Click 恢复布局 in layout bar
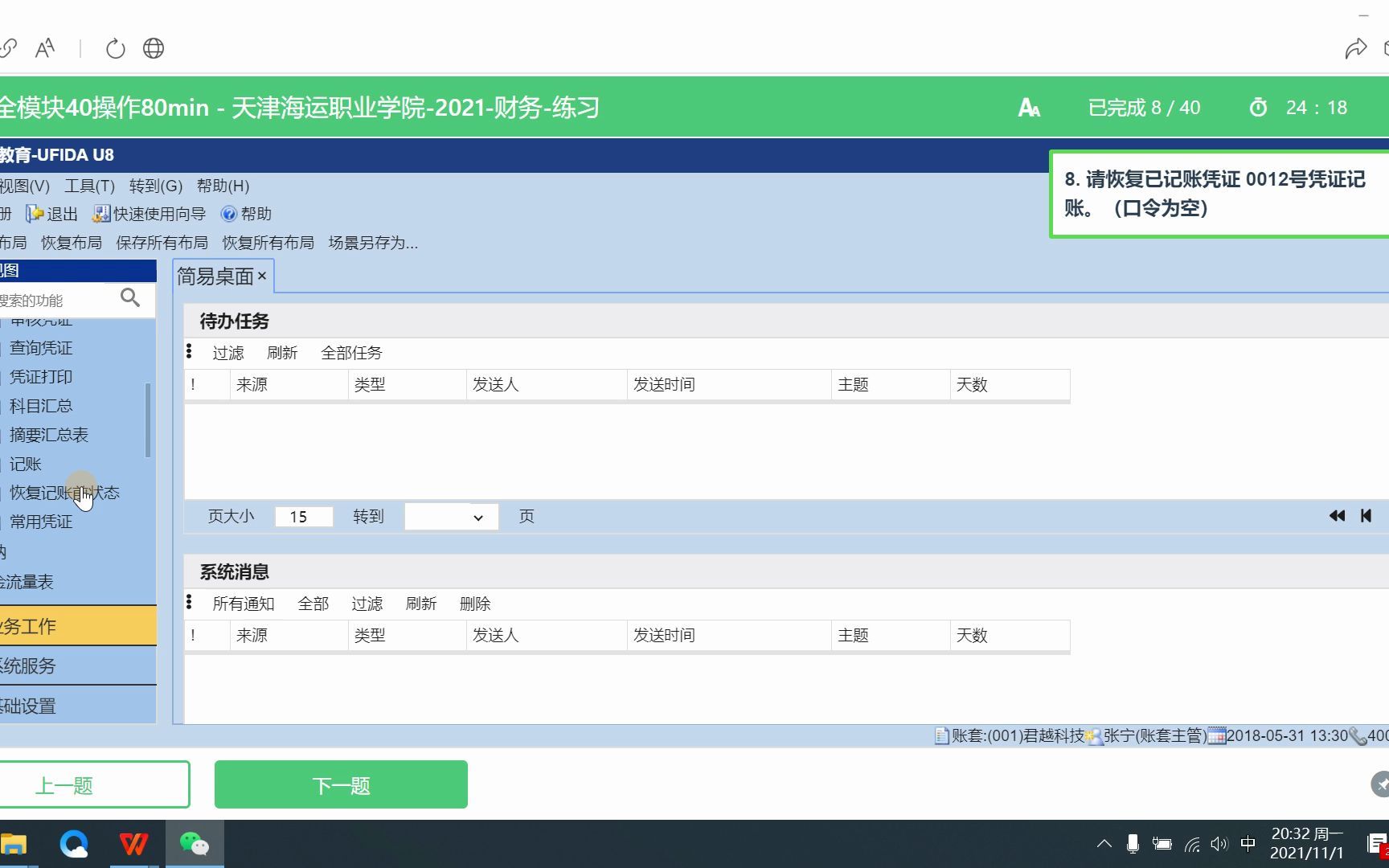1389x868 pixels. (x=72, y=243)
